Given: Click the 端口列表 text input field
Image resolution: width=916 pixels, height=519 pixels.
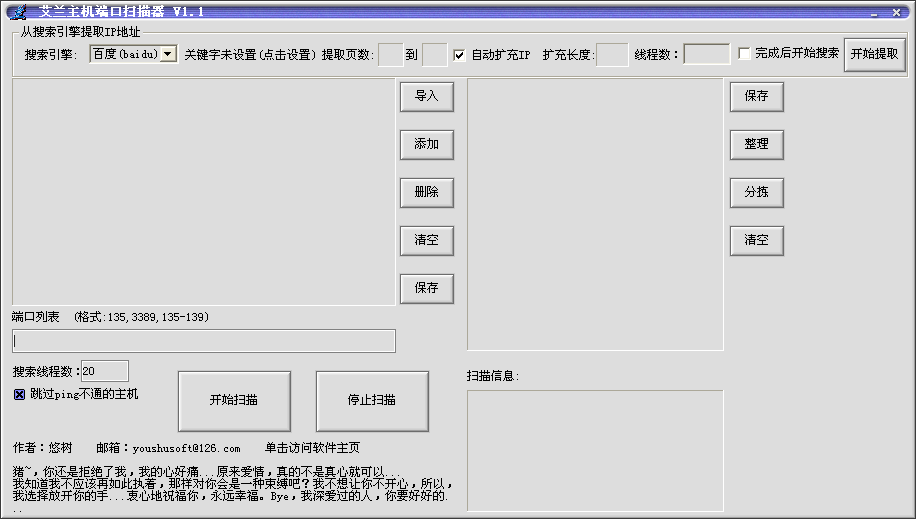Looking at the screenshot, I should tap(204, 341).
